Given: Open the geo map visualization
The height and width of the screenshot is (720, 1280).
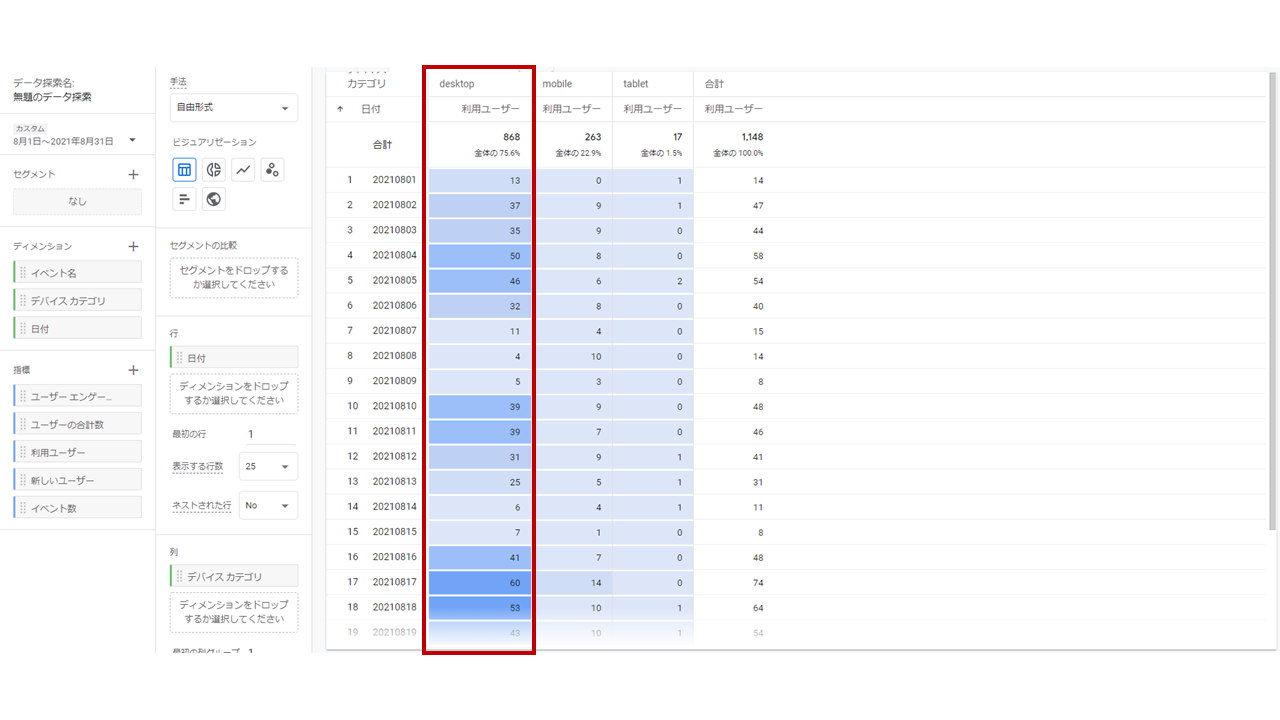Looking at the screenshot, I should coord(213,198).
